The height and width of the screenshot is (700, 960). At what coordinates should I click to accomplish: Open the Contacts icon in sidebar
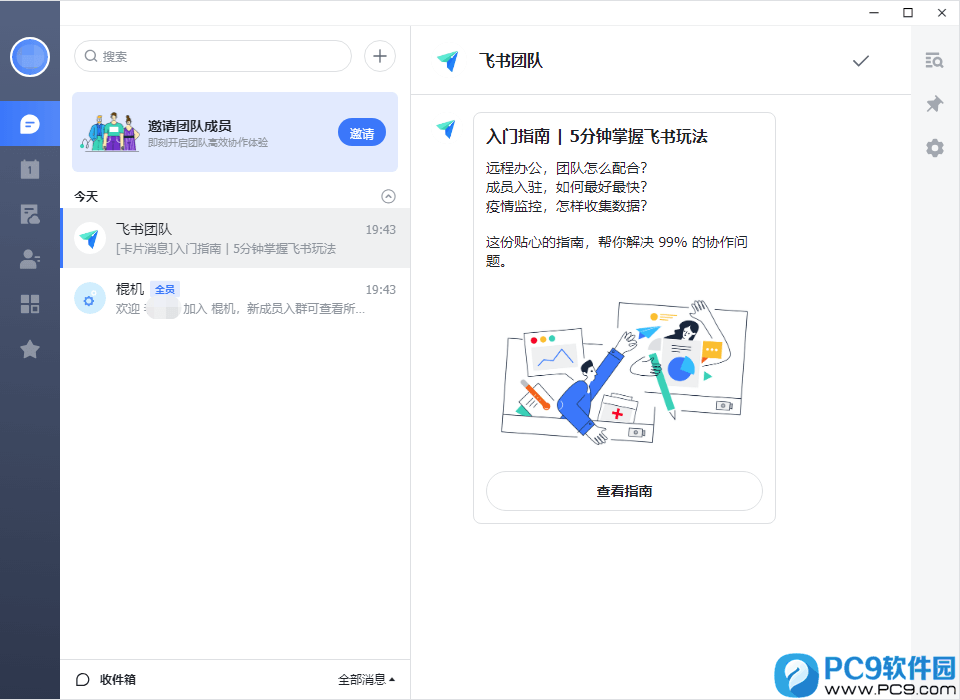tap(30, 259)
